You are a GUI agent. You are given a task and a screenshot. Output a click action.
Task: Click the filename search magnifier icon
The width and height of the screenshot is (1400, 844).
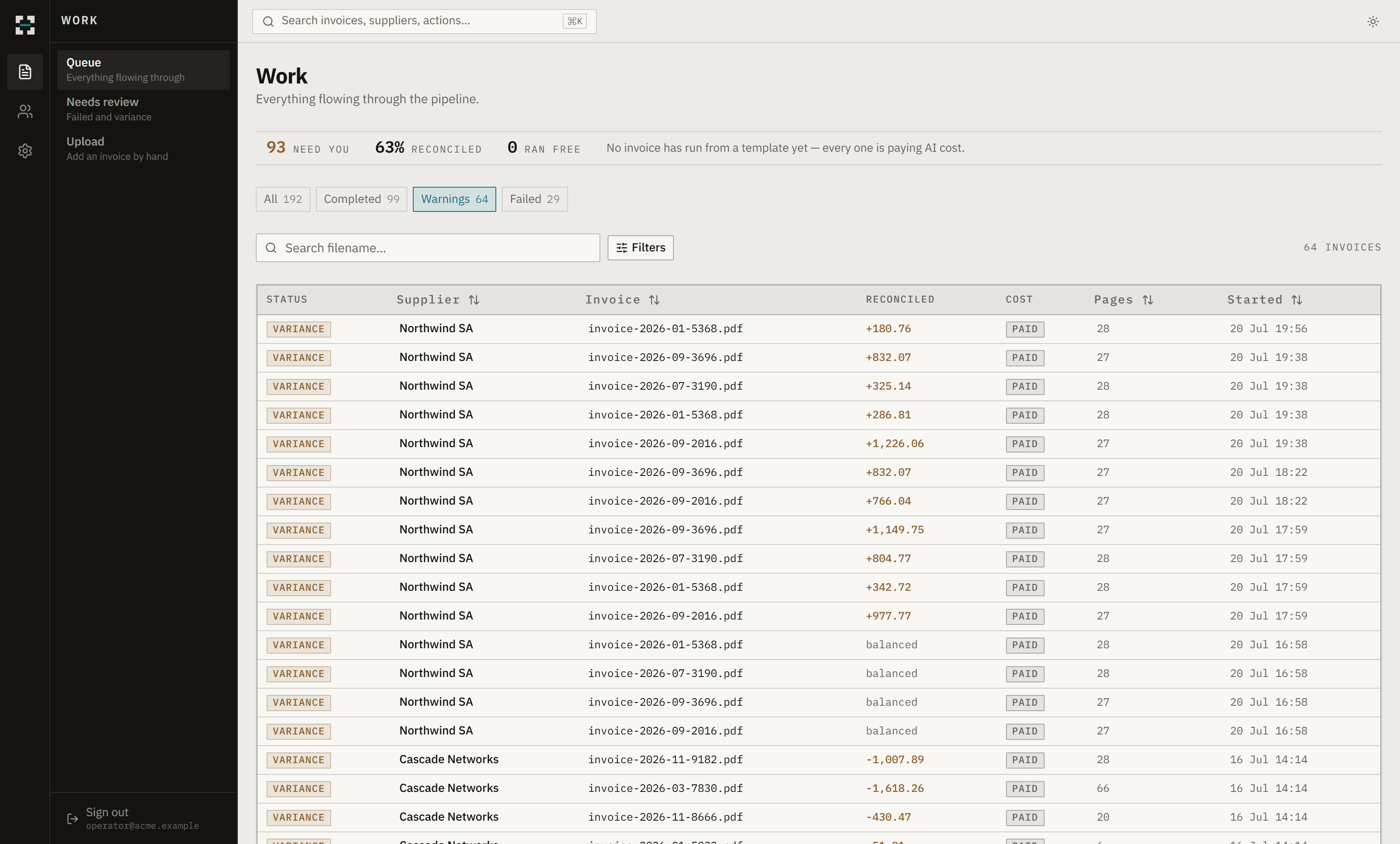tap(271, 248)
